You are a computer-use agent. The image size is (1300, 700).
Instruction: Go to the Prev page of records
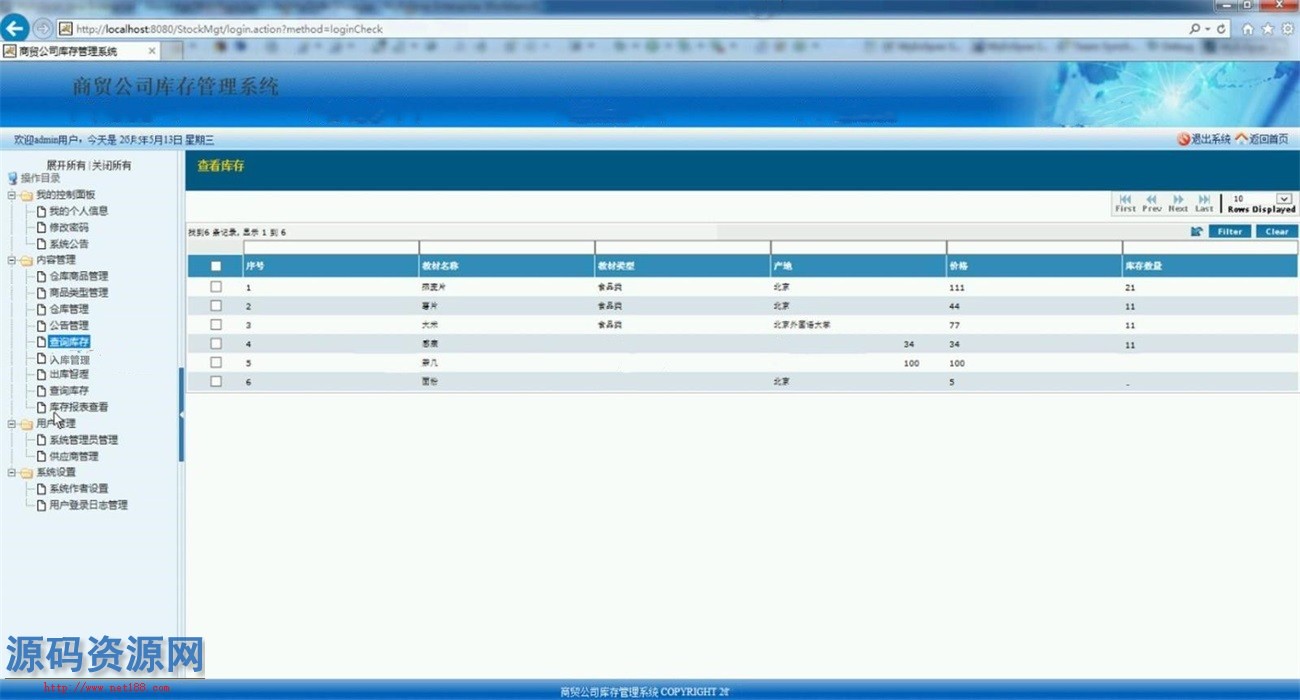point(1152,203)
